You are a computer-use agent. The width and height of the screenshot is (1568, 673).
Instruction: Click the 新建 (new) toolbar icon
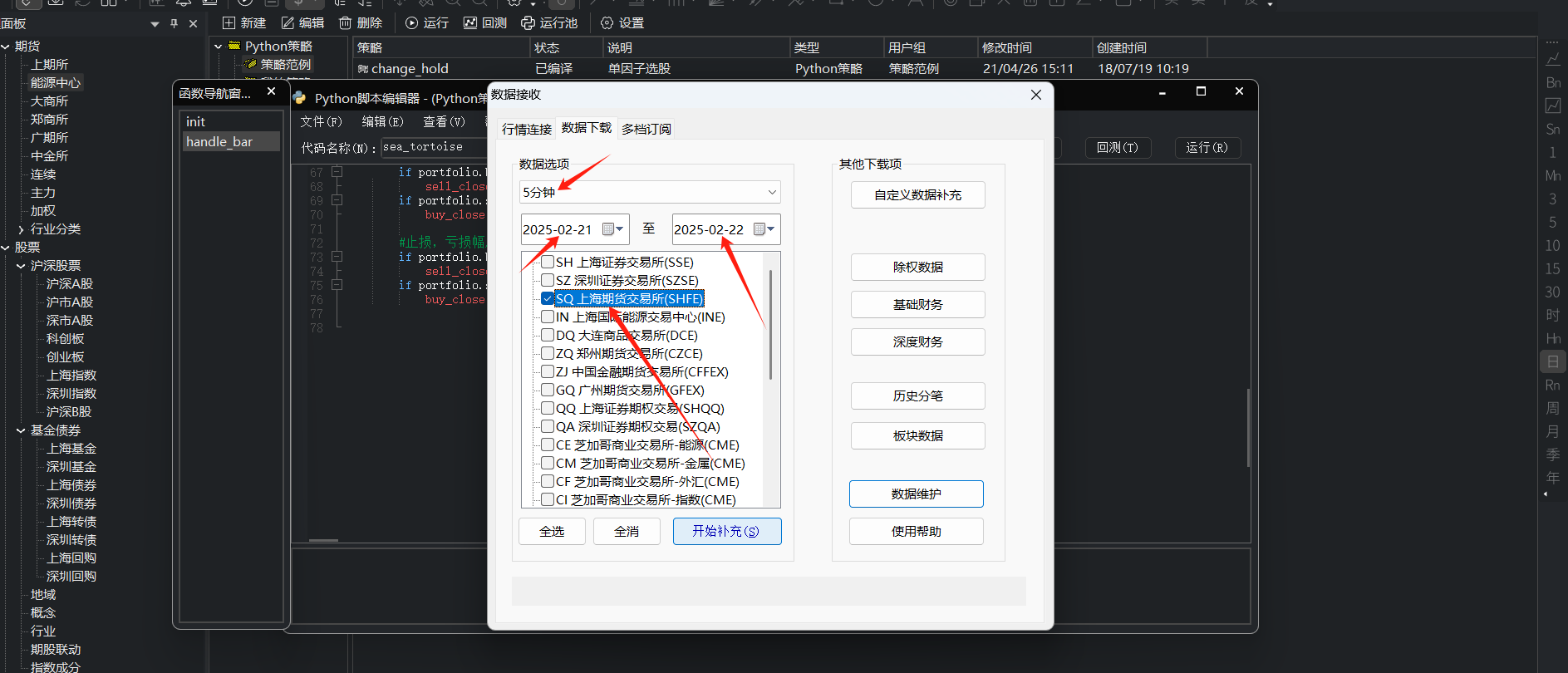click(229, 22)
